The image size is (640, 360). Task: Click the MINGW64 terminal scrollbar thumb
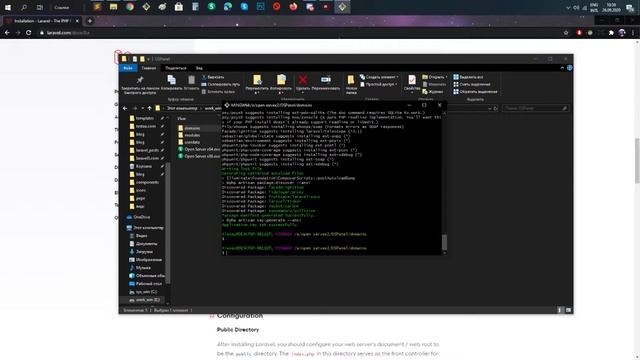click(x=444, y=242)
